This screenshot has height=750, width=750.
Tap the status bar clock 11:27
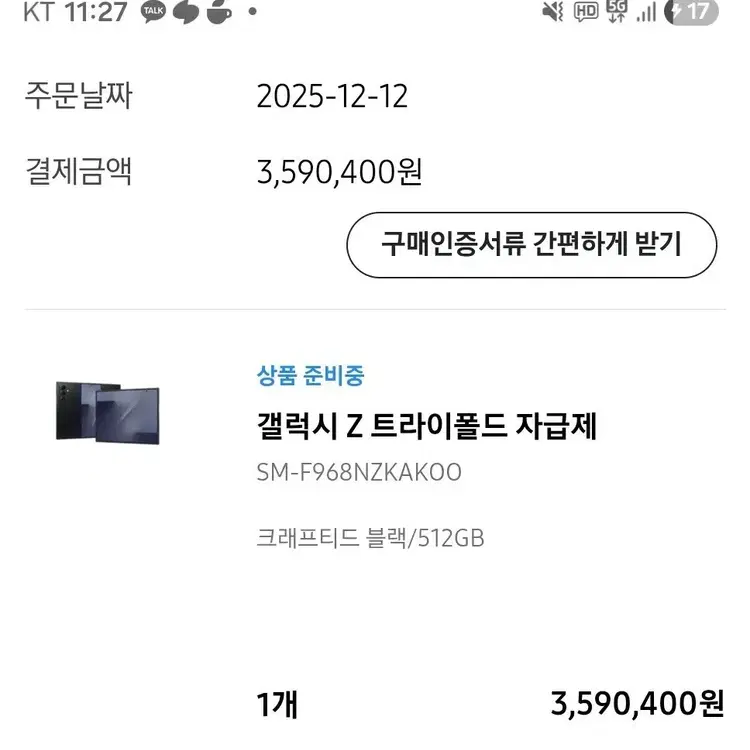(x=99, y=12)
